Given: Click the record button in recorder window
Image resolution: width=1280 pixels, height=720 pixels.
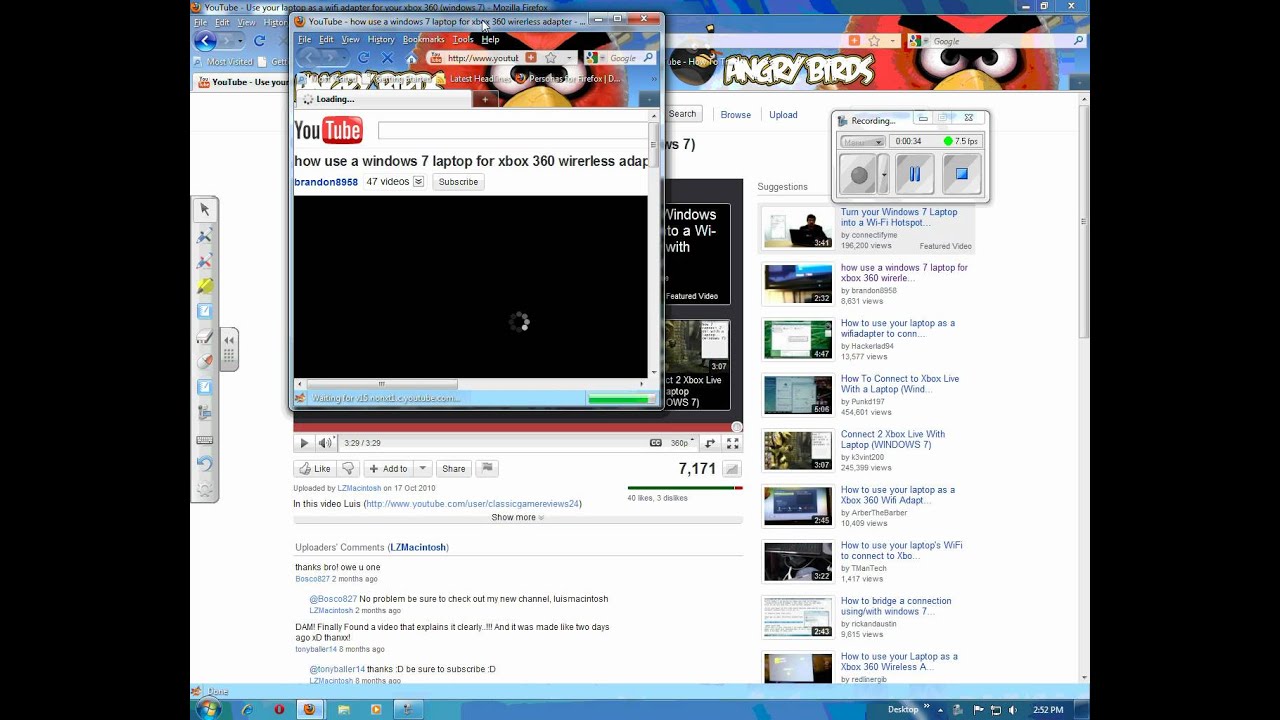Looking at the screenshot, I should [x=858, y=175].
